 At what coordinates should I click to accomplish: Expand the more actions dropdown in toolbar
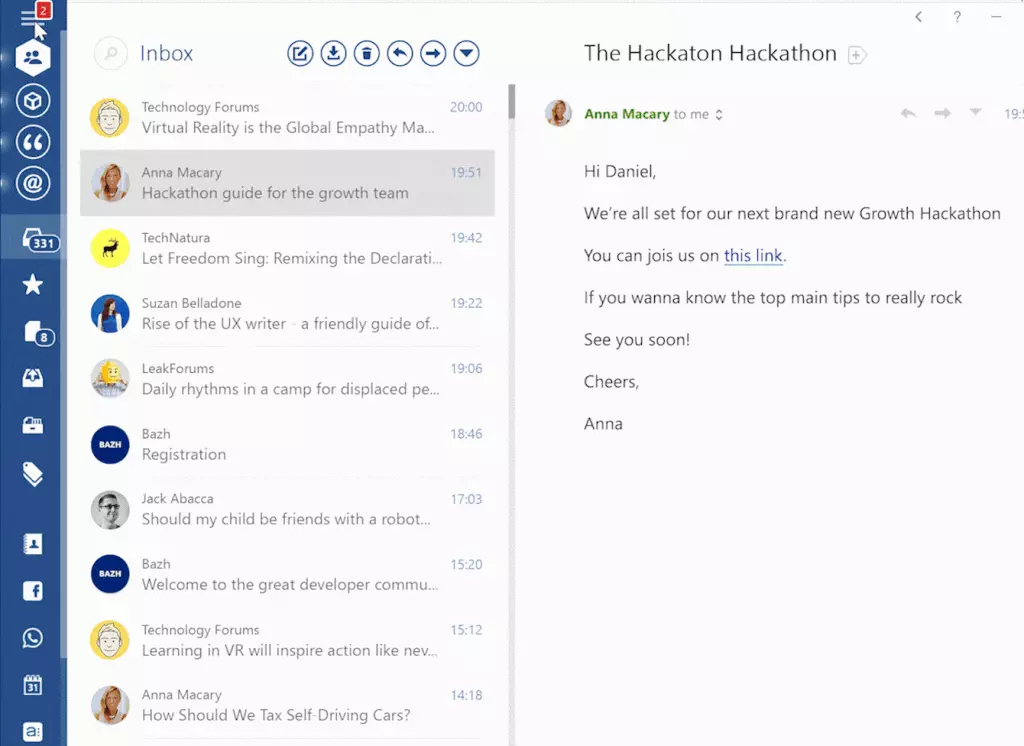click(x=466, y=54)
